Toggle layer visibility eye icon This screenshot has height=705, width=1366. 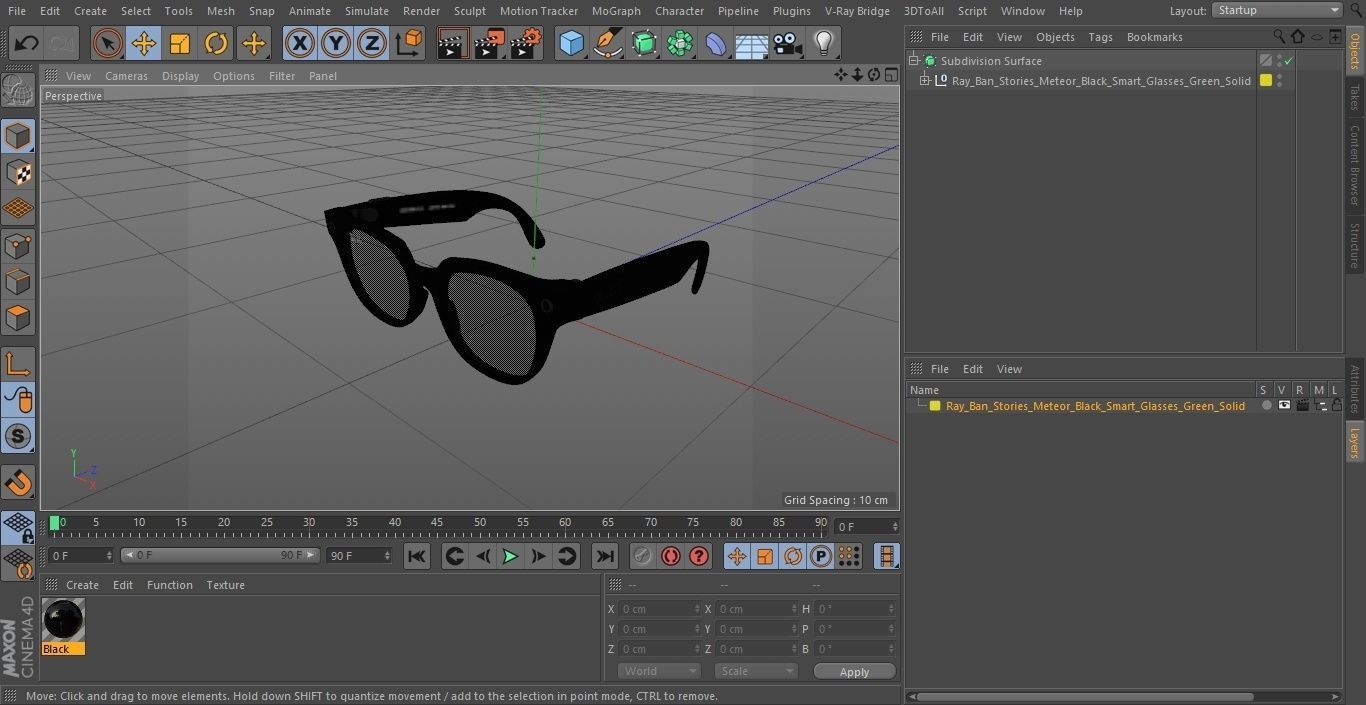click(1284, 406)
